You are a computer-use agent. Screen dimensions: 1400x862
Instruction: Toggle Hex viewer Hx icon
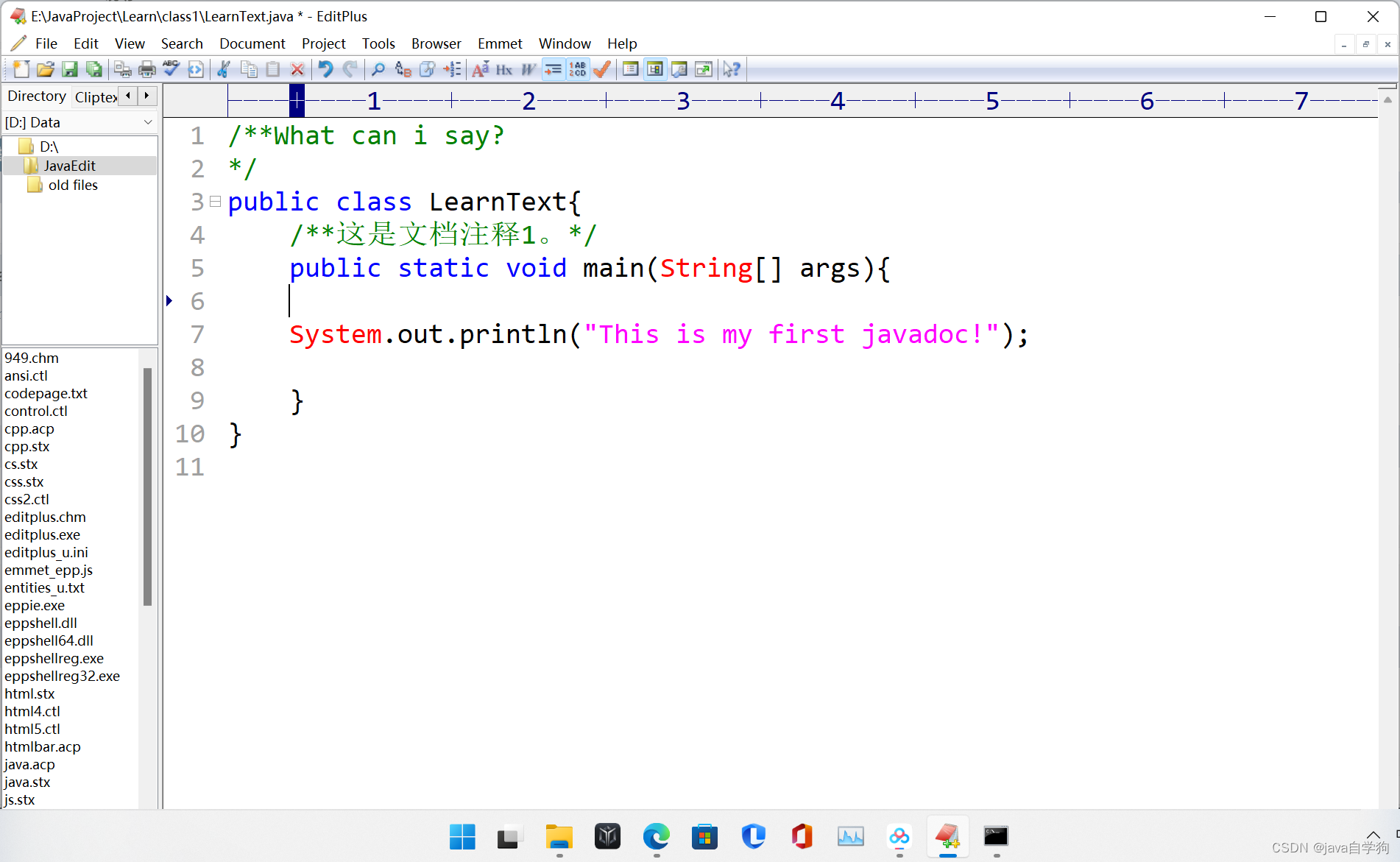504,69
